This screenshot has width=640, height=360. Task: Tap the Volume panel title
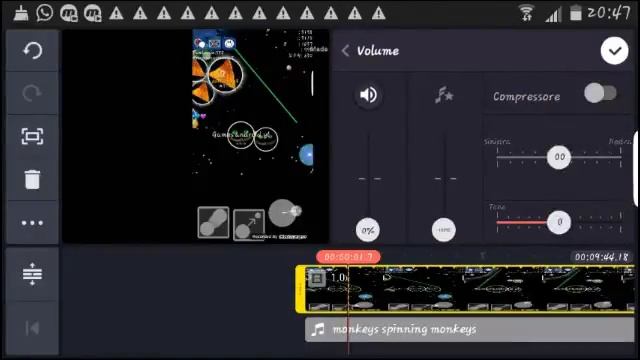[x=378, y=51]
